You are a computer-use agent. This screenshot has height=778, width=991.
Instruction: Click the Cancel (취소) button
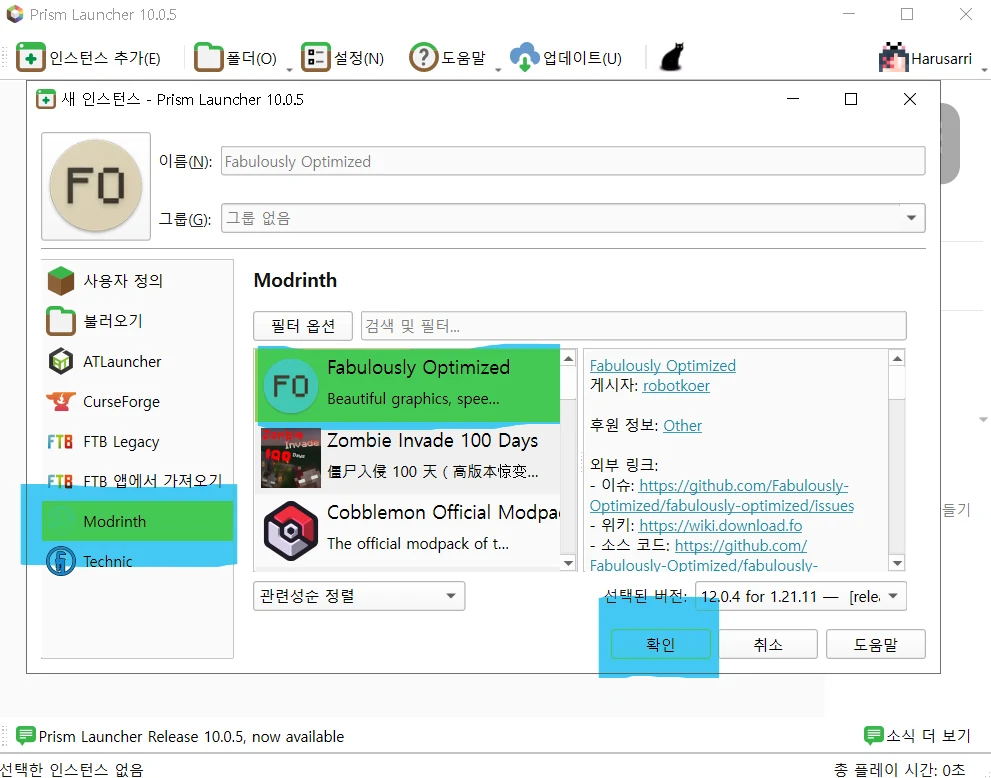(x=768, y=644)
